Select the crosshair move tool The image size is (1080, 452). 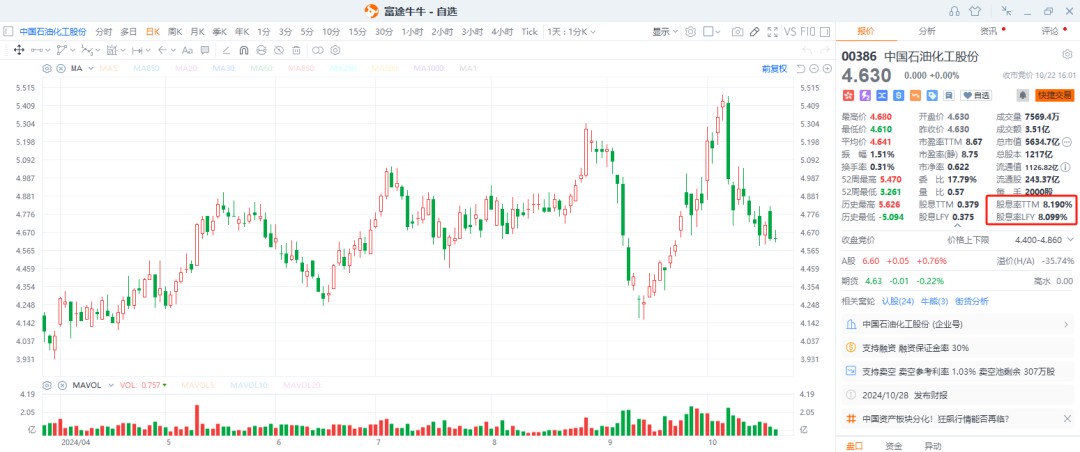[x=19, y=50]
